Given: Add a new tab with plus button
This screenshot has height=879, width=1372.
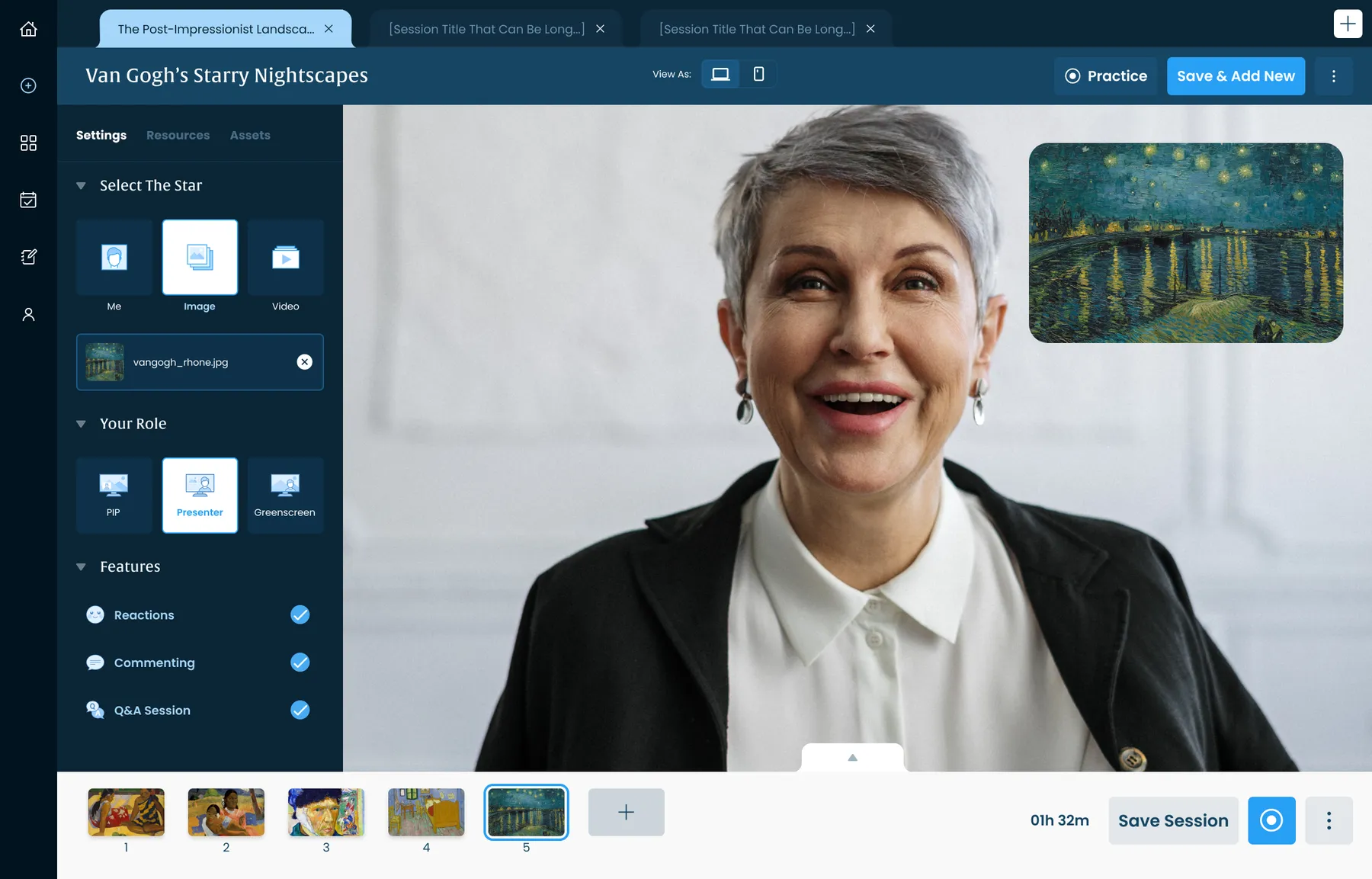Looking at the screenshot, I should click(1348, 24).
